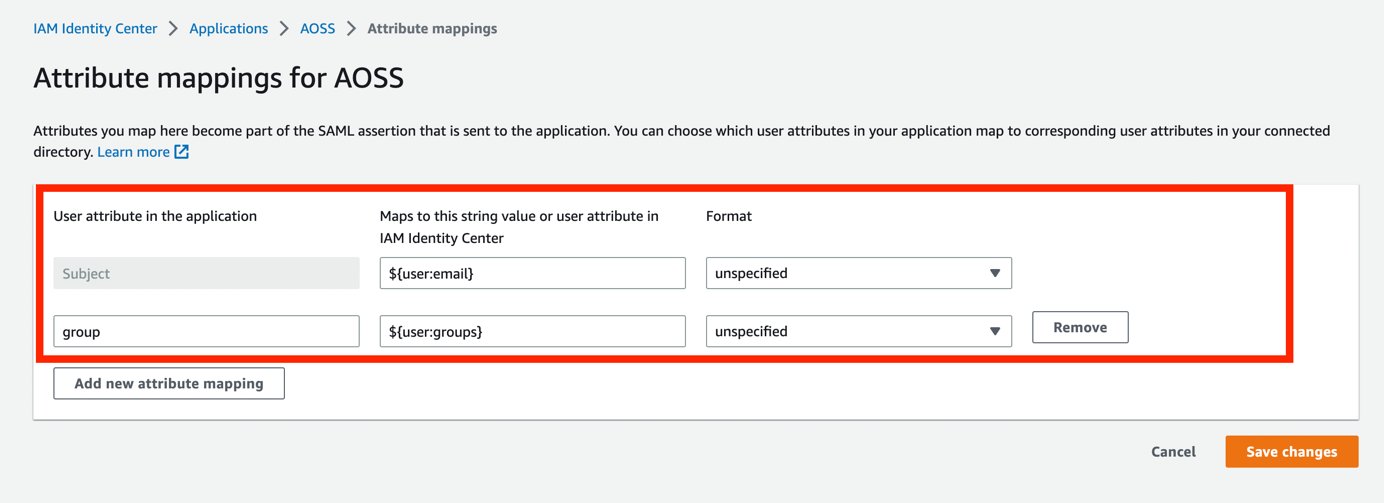1384x503 pixels.
Task: Click the Learn more link
Action: (x=133, y=152)
